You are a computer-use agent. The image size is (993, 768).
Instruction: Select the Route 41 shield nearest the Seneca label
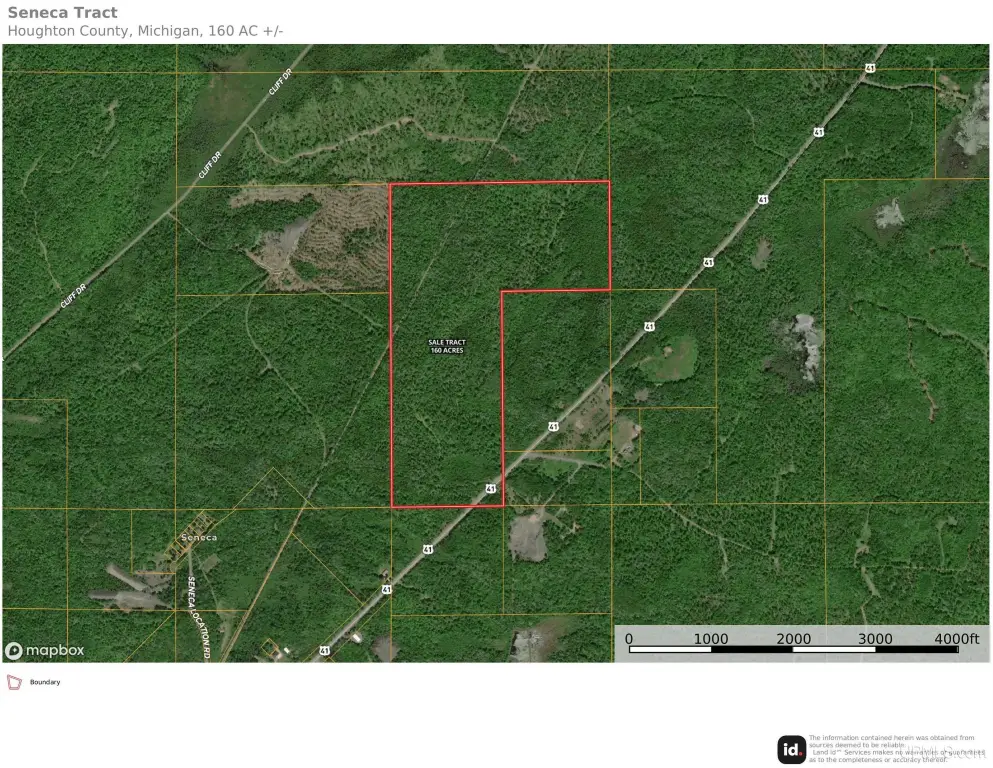point(386,590)
